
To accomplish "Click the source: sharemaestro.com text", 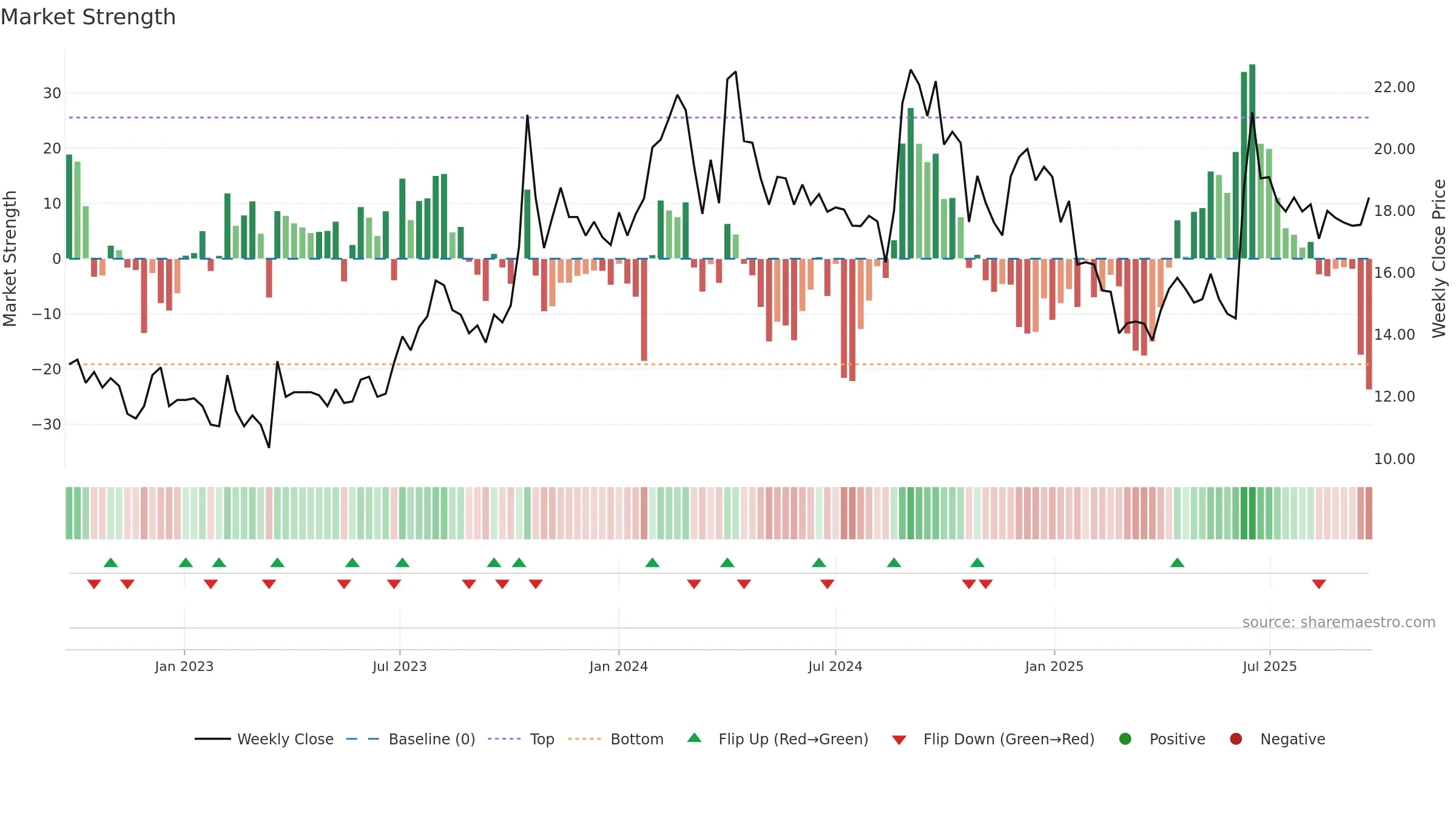I will [1339, 622].
